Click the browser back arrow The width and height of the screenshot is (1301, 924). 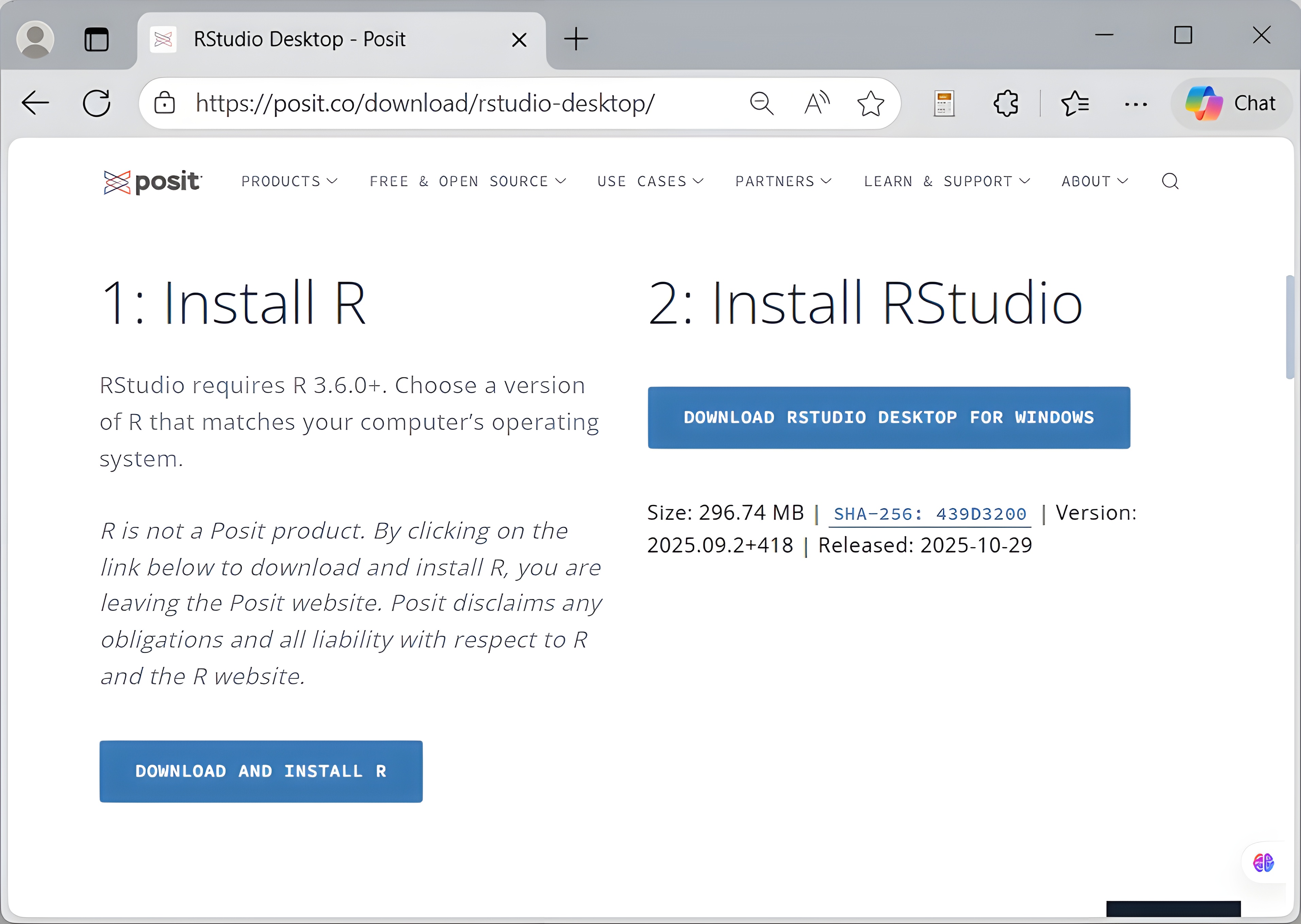coord(35,103)
